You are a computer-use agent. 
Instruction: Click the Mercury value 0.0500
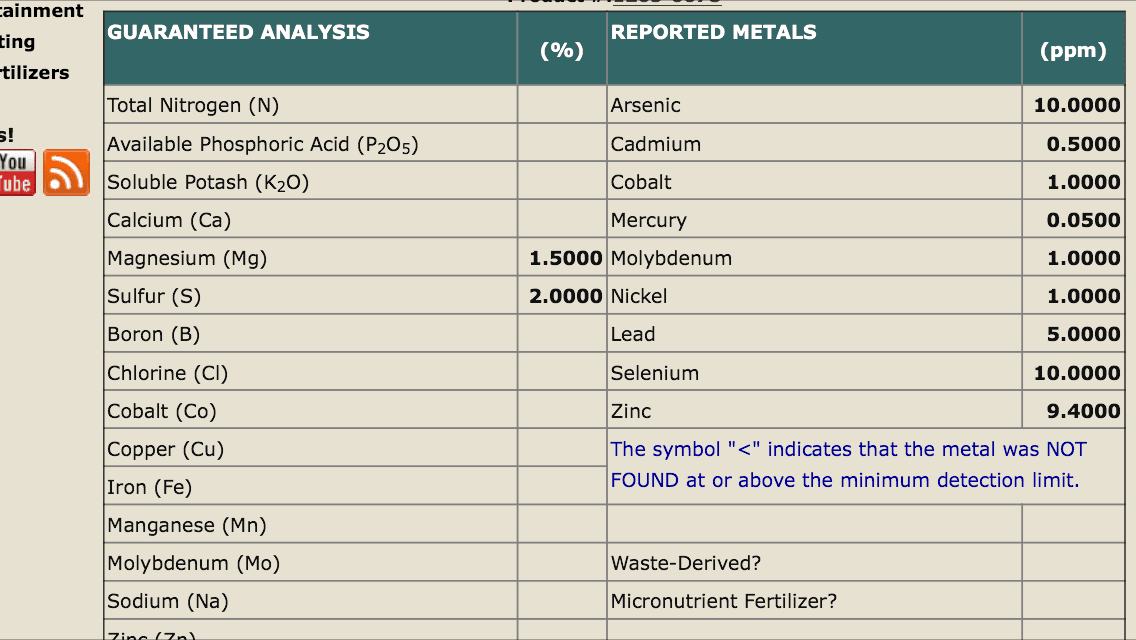1083,220
